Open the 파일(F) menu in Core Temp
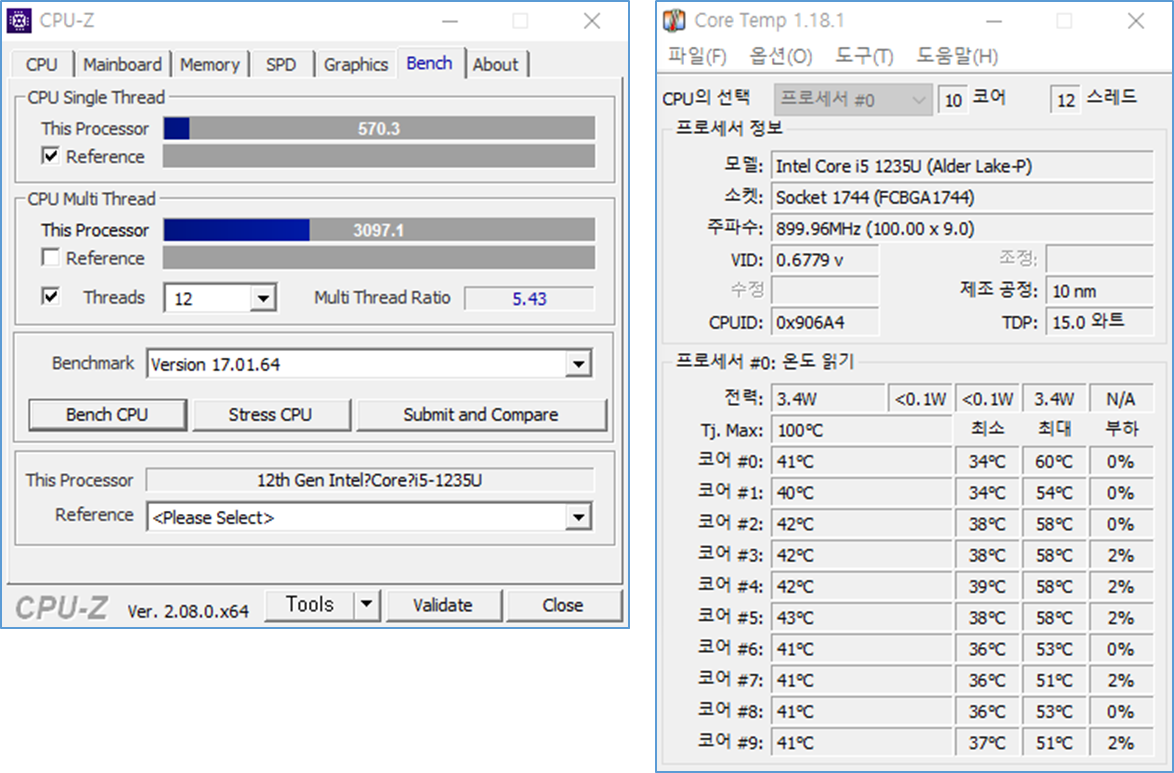 pyautogui.click(x=696, y=56)
